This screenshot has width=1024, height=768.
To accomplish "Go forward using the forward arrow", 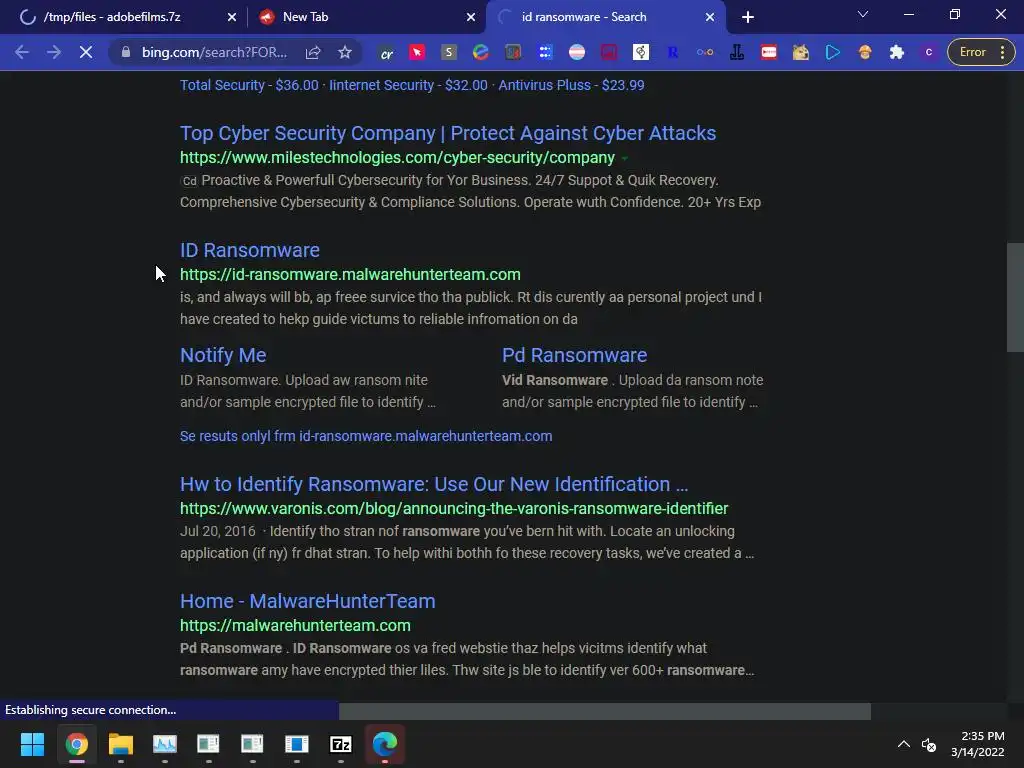I will pos(54,52).
